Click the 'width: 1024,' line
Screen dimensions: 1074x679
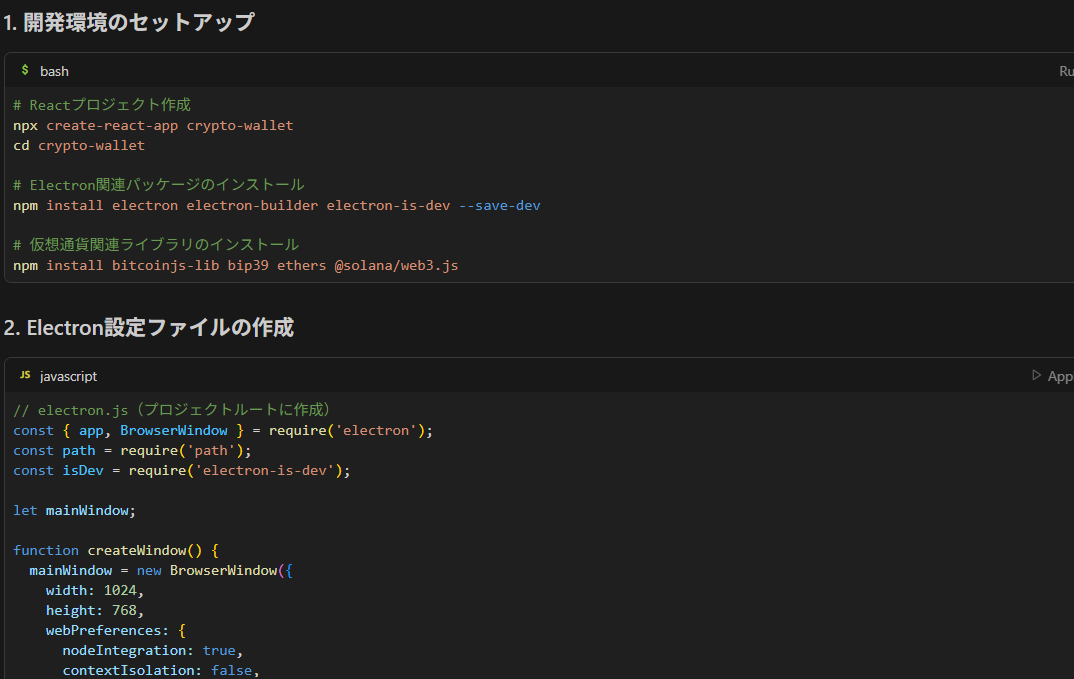(95, 590)
